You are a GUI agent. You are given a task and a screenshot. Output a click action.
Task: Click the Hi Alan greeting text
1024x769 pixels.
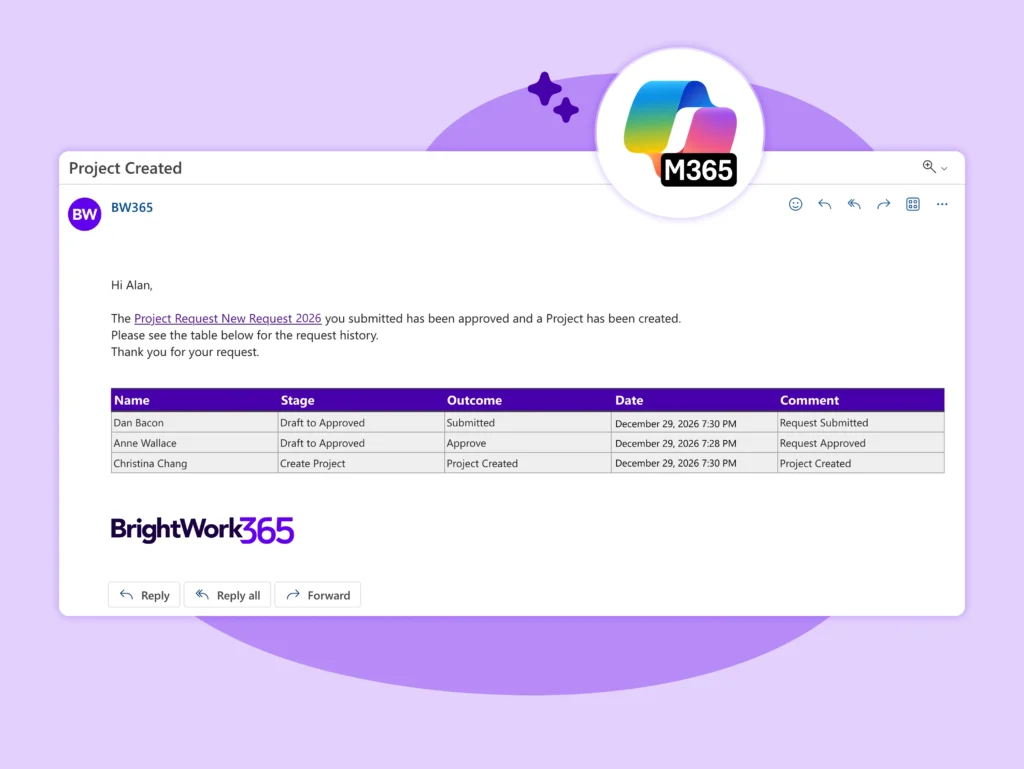131,285
